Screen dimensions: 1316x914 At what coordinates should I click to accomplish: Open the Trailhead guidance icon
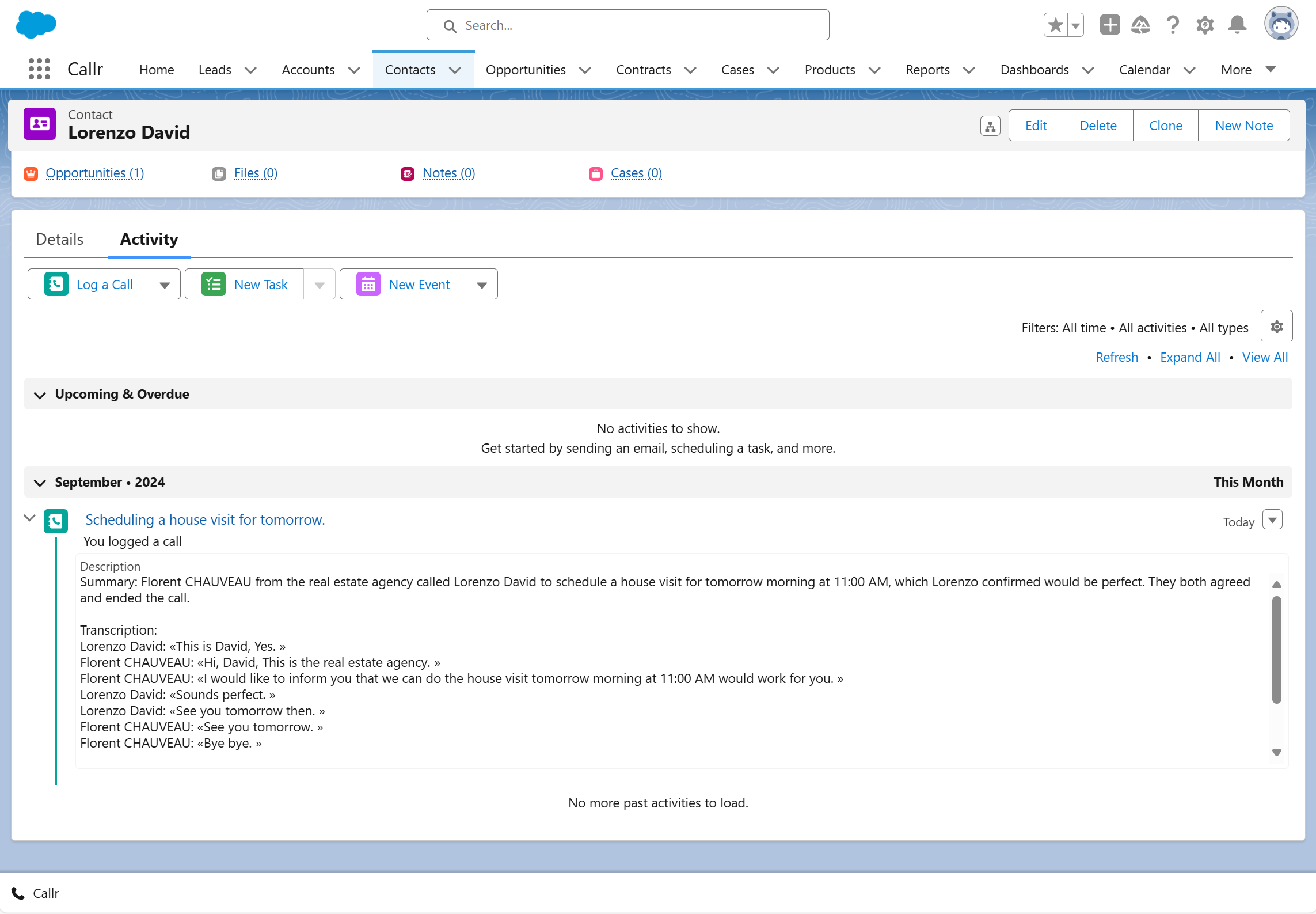(1140, 25)
